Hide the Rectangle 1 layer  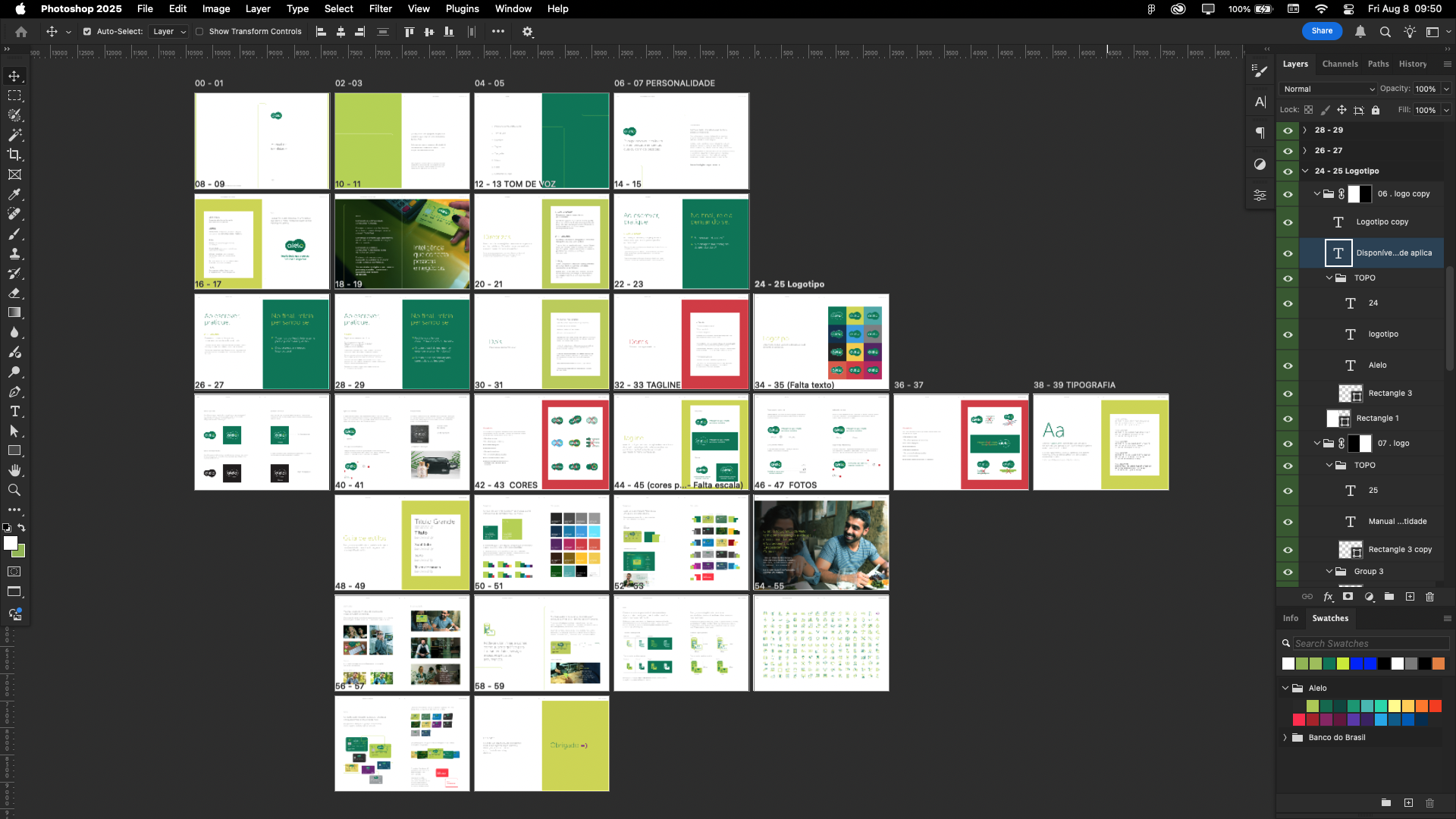pyautogui.click(x=1288, y=419)
